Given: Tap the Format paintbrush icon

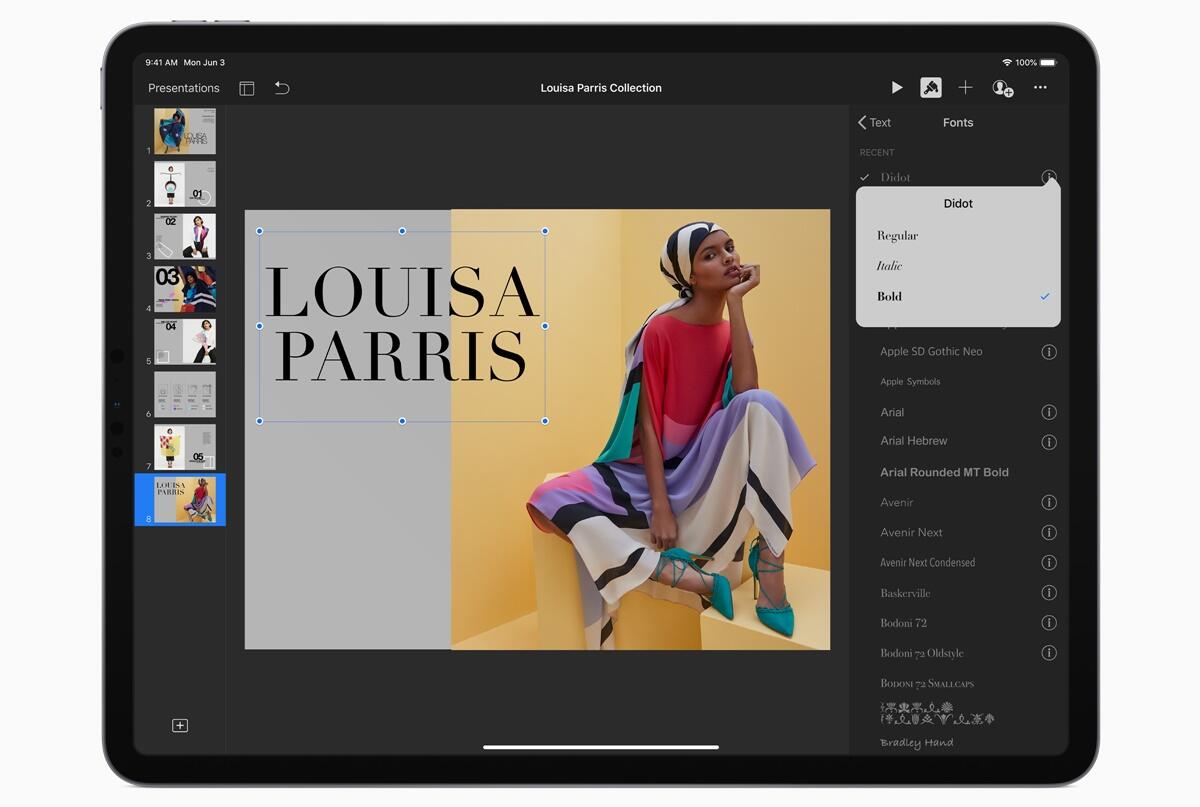Looking at the screenshot, I should coord(931,88).
